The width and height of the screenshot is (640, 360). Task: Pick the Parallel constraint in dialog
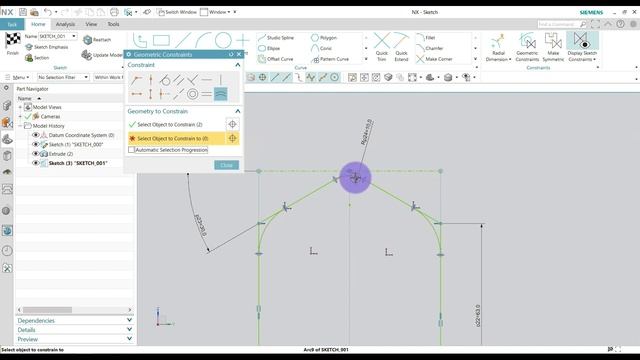point(178,80)
